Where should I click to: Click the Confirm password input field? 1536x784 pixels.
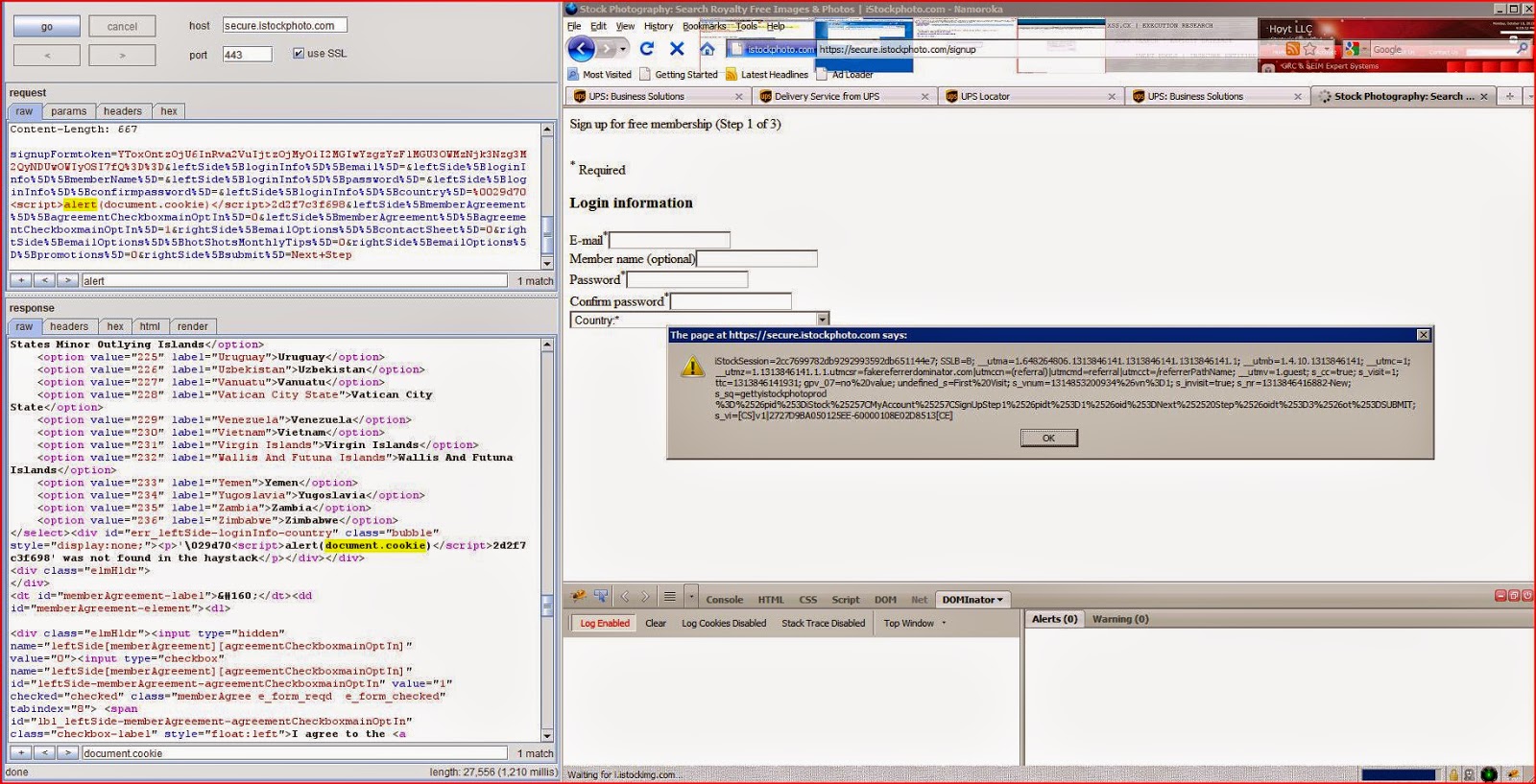(x=731, y=301)
